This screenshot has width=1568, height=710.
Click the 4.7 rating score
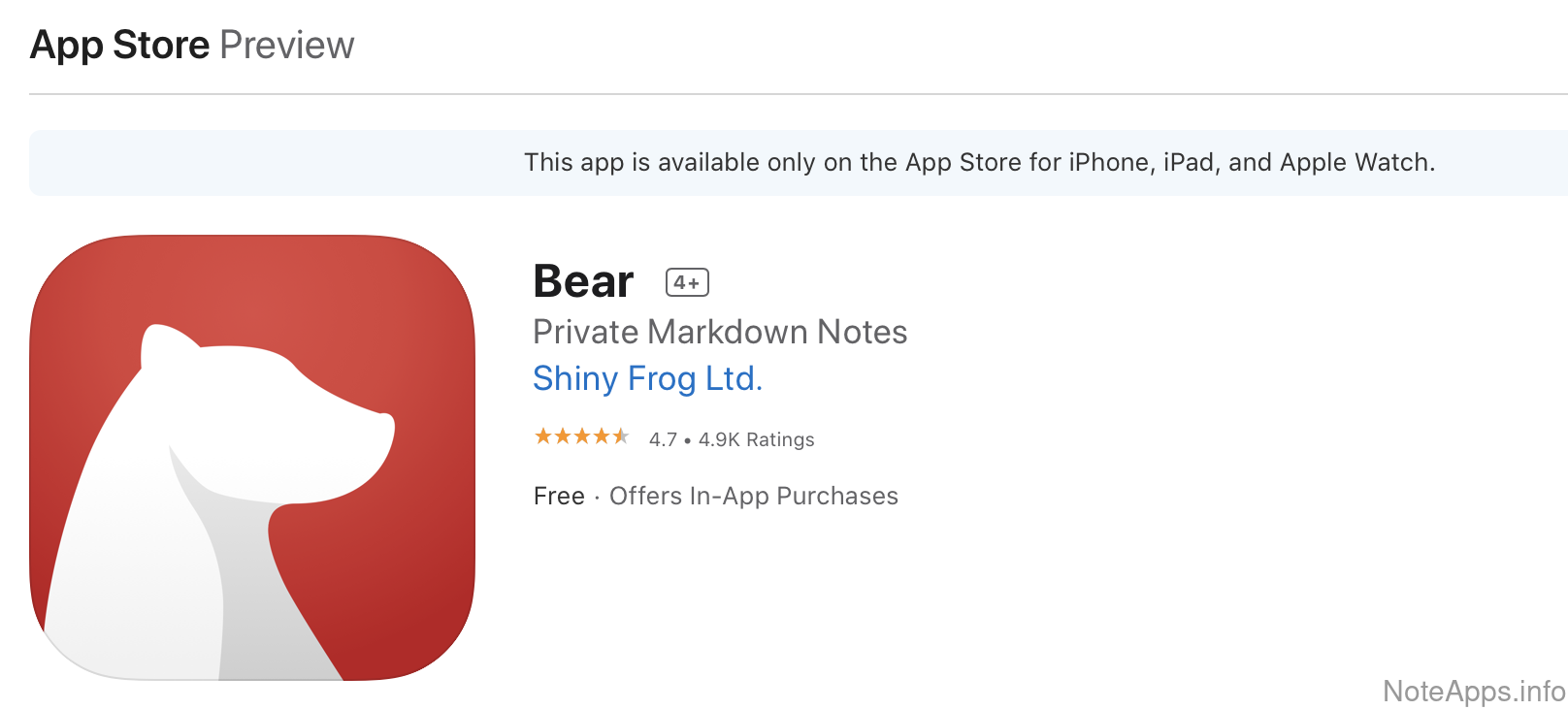pyautogui.click(x=663, y=439)
